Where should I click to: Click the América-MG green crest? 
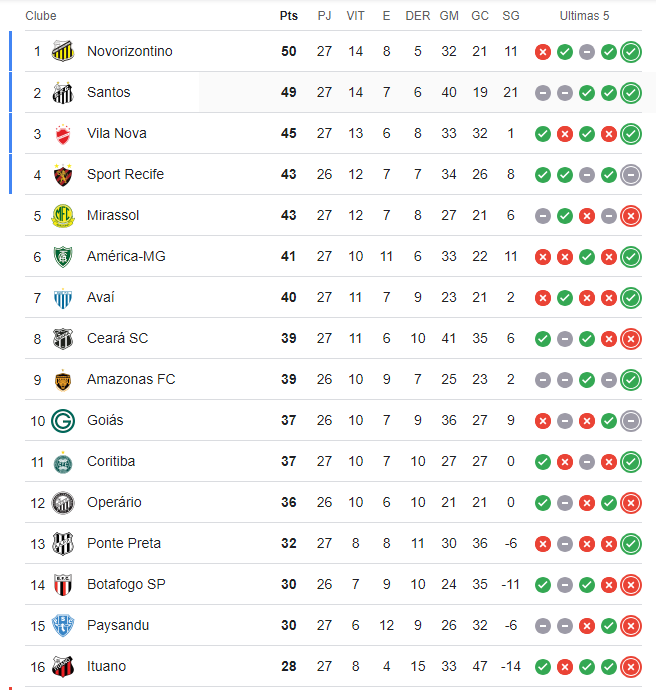63,256
